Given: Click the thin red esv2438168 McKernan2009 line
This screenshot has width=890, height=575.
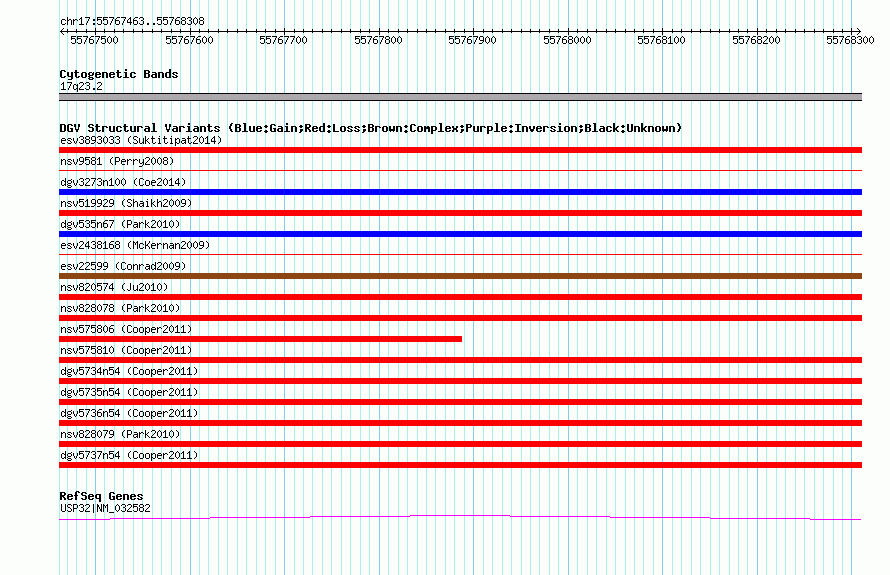Looking at the screenshot, I should pos(460,254).
